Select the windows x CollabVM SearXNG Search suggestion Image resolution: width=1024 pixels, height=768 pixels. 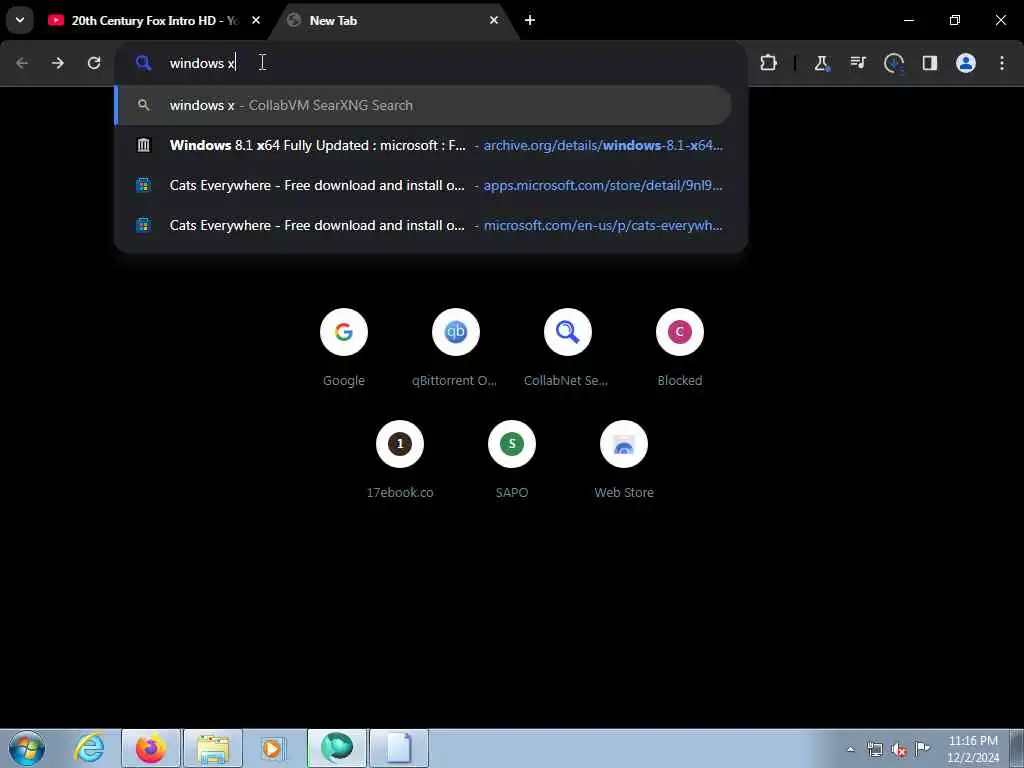(x=423, y=105)
